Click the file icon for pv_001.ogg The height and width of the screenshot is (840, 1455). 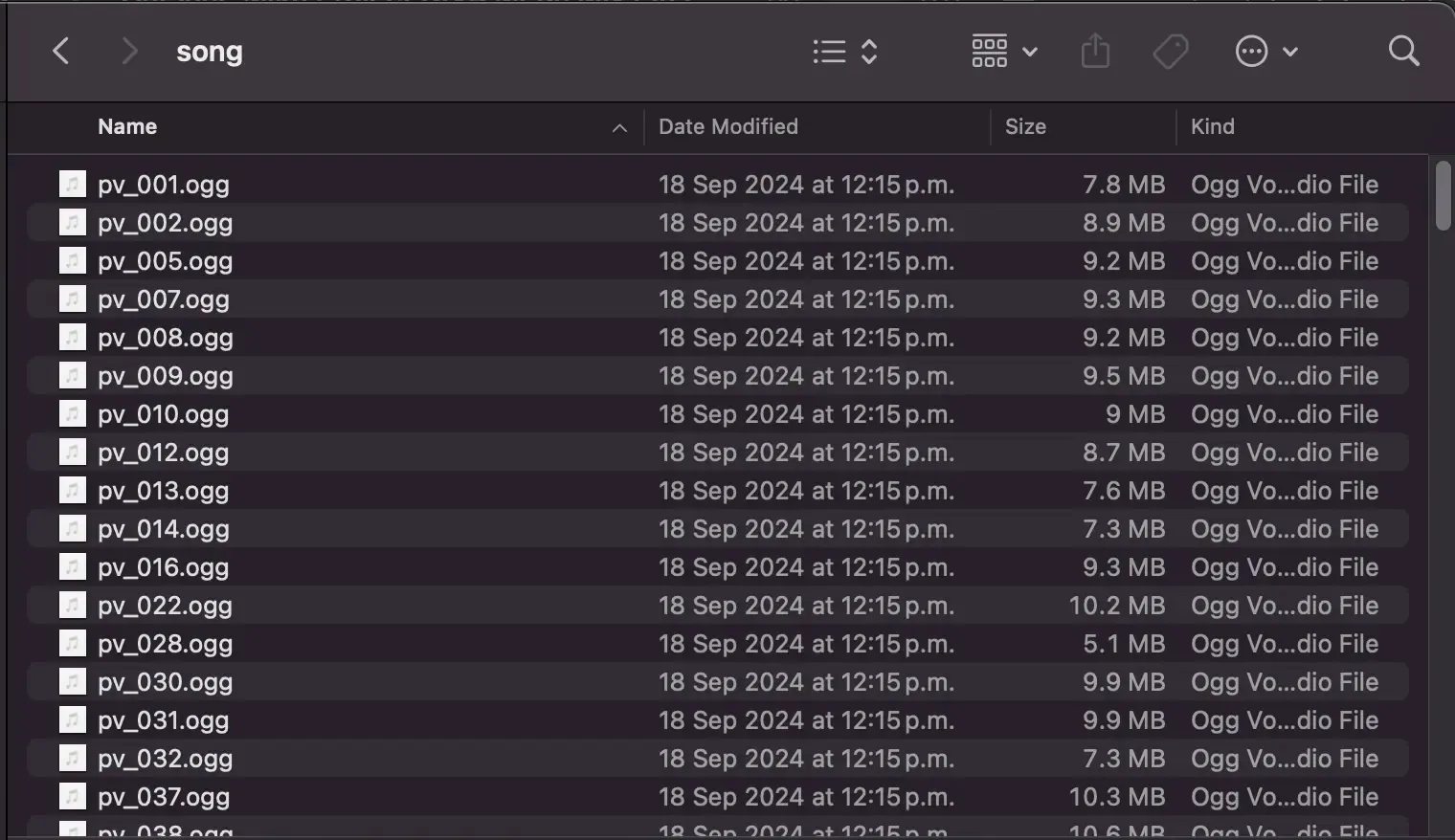coord(73,184)
